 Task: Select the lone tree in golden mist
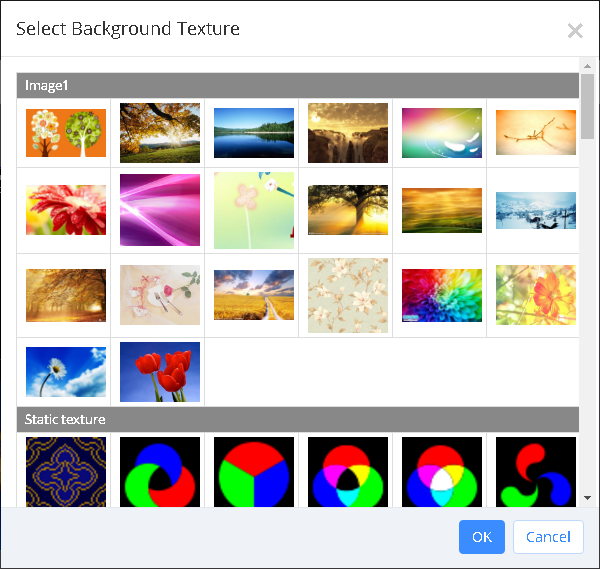tap(348, 210)
